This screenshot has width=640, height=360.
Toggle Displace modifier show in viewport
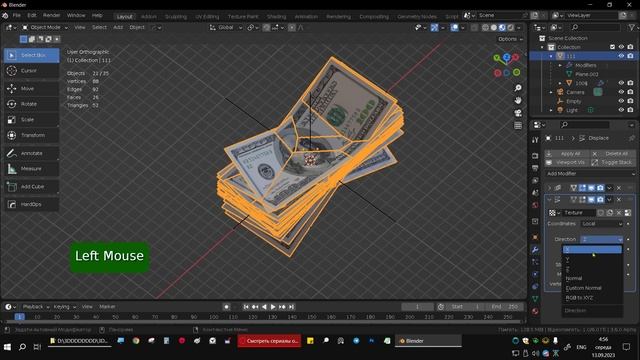click(x=591, y=200)
